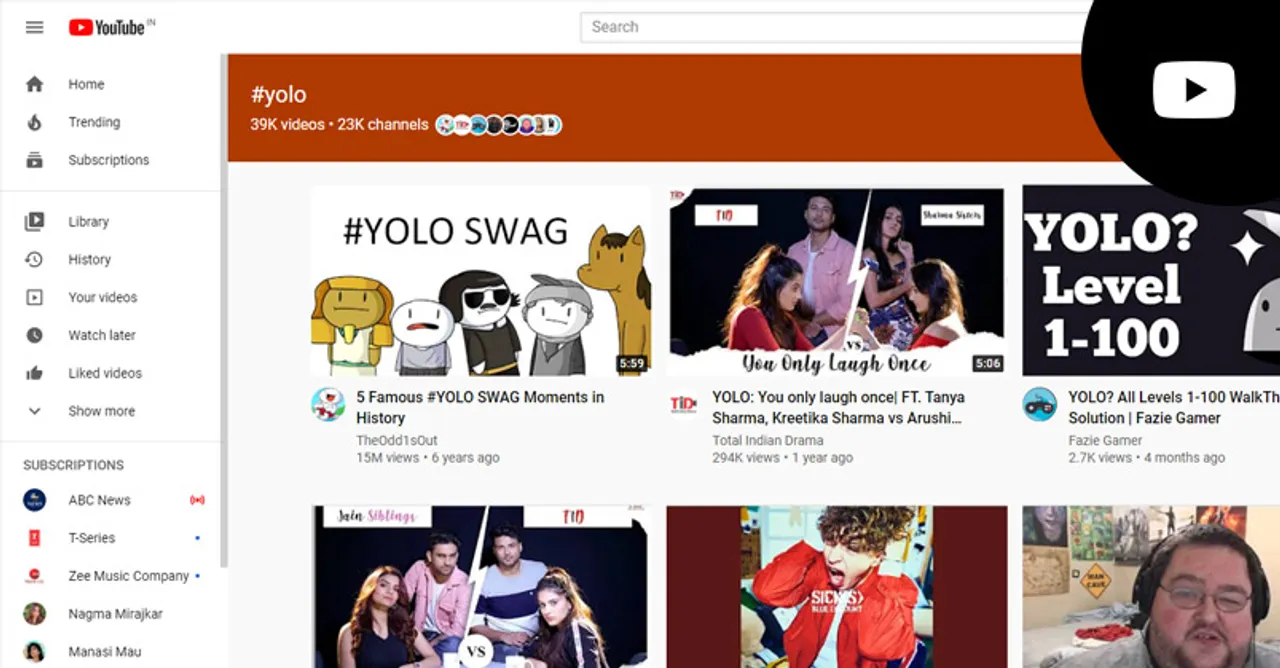
Task: Click the sidebar vertical scrollbar
Action: tap(224, 310)
